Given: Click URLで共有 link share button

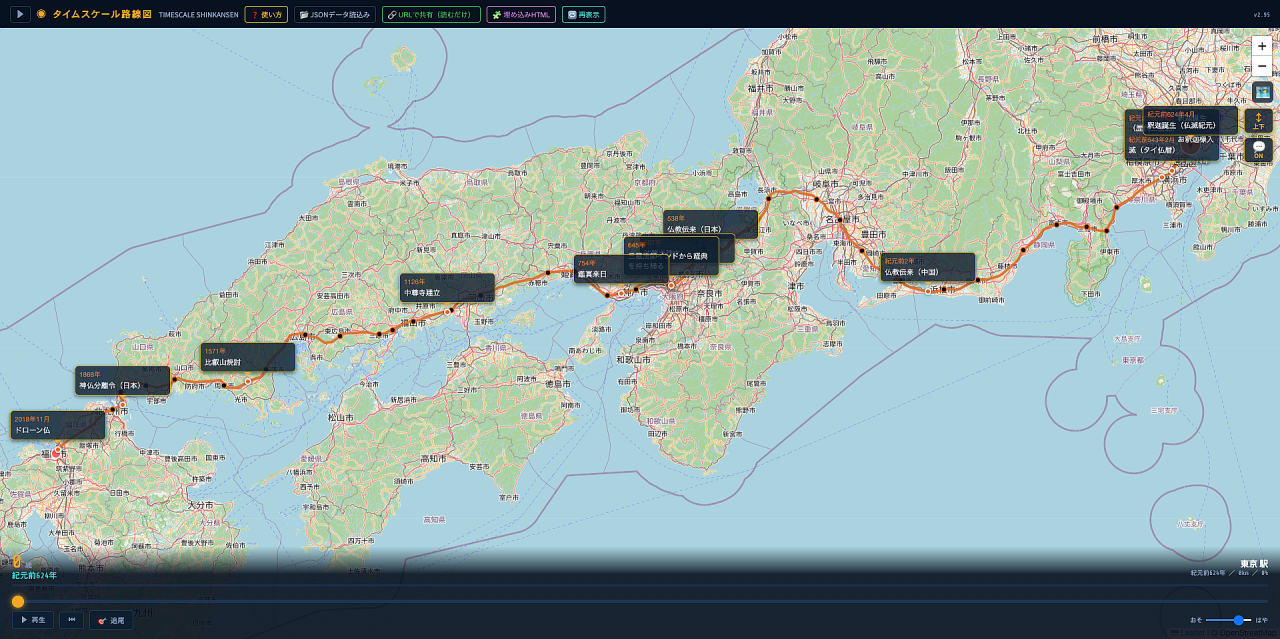Looking at the screenshot, I should click(432, 15).
